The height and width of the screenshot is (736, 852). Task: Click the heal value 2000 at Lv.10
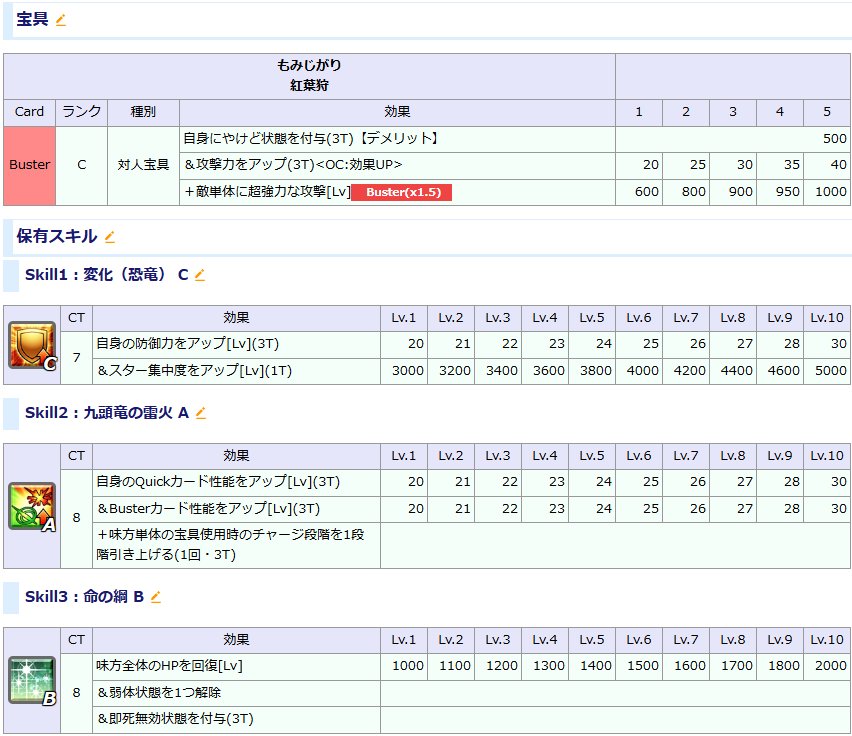(831, 666)
